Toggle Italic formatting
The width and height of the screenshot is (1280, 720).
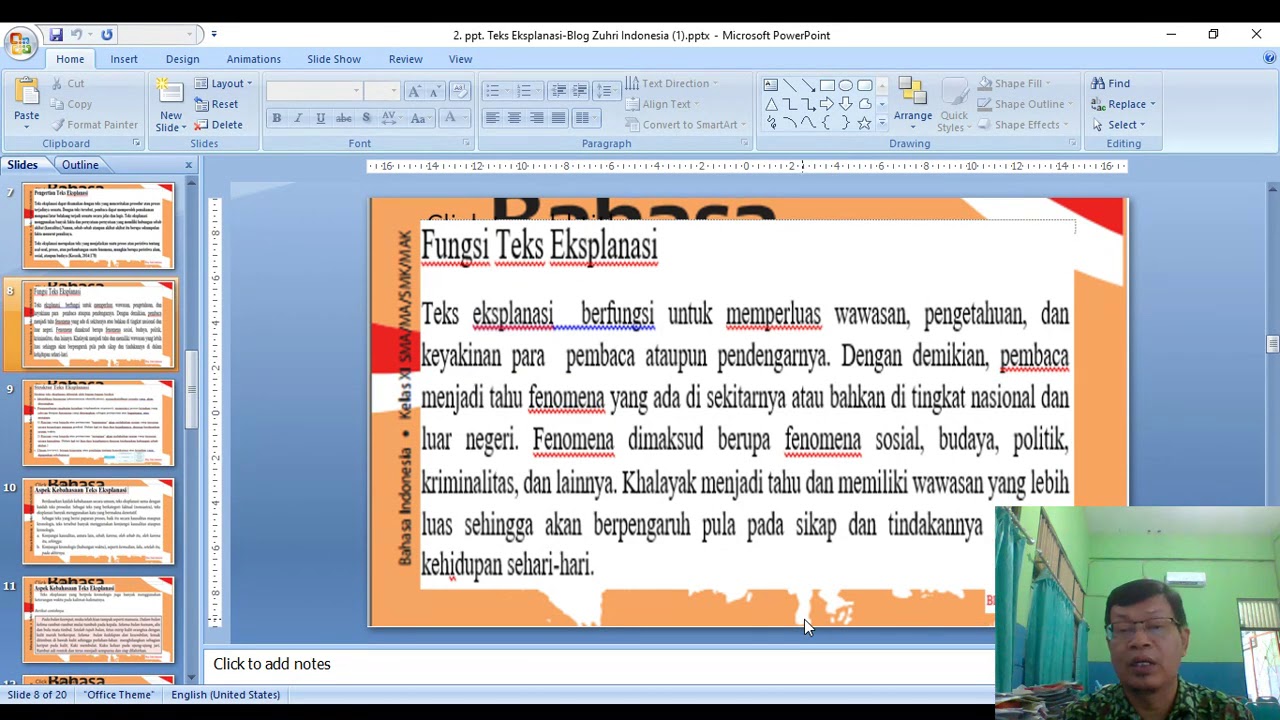[x=298, y=118]
